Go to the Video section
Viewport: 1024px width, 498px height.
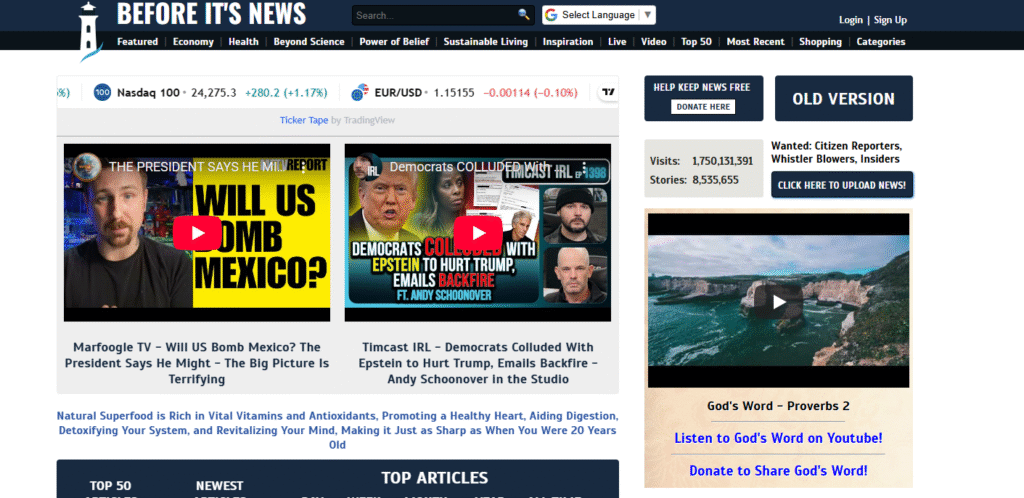pos(654,42)
